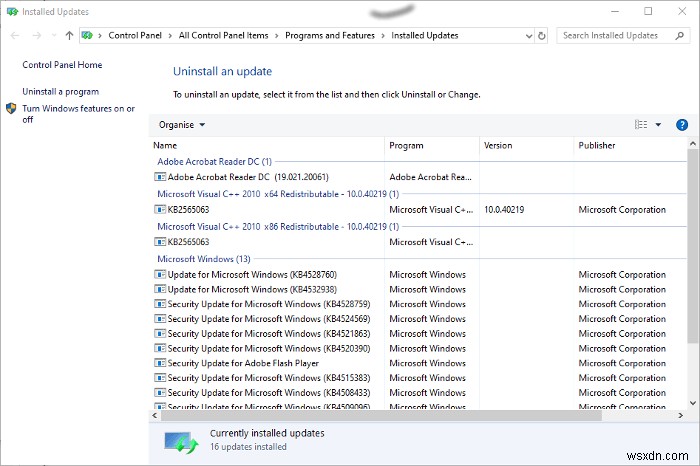The height and width of the screenshot is (466, 700).
Task: Click update icon beside KB4528759
Action: coord(160,304)
